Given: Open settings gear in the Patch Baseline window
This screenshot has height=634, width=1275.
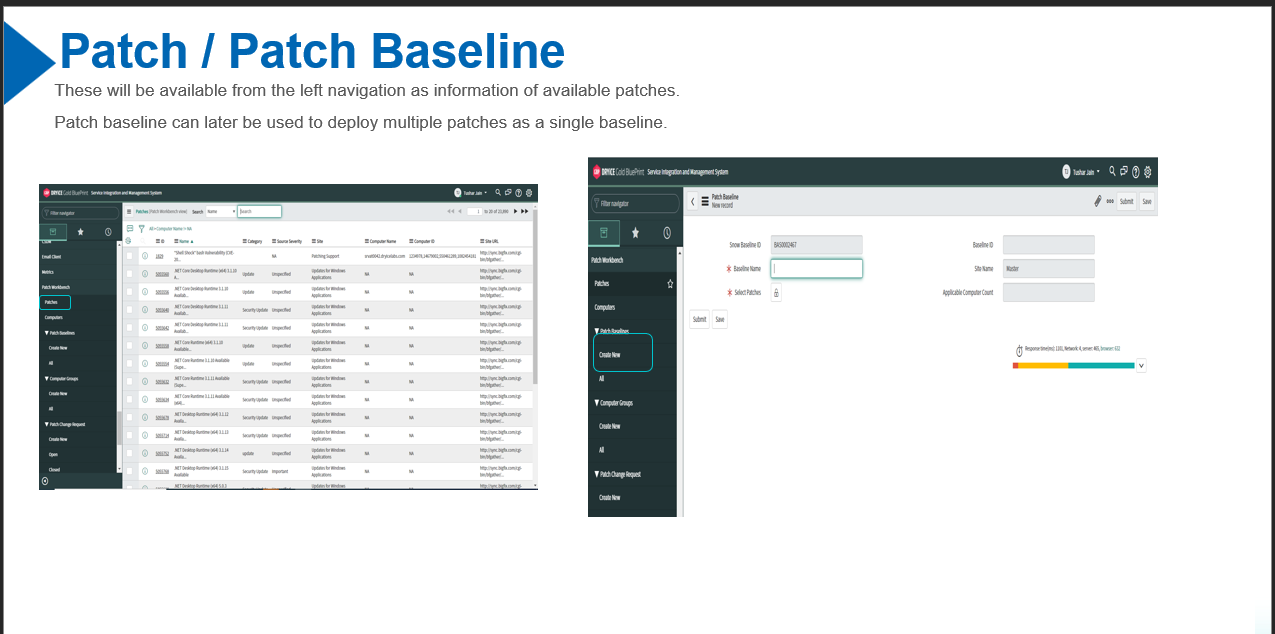Looking at the screenshot, I should coord(1147,171).
